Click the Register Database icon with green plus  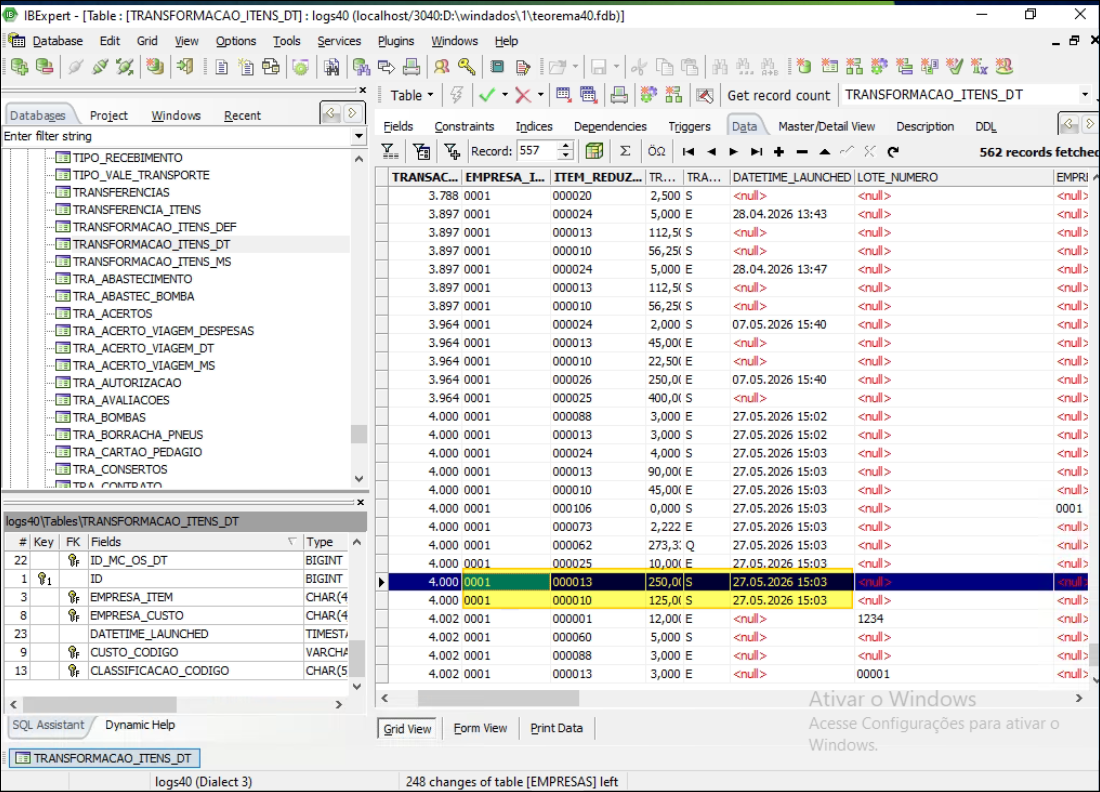click(x=20, y=67)
